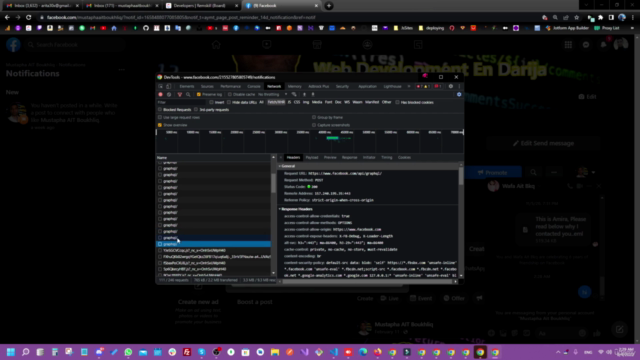
Task: Open the Timing tab of the request
Action: click(387, 158)
